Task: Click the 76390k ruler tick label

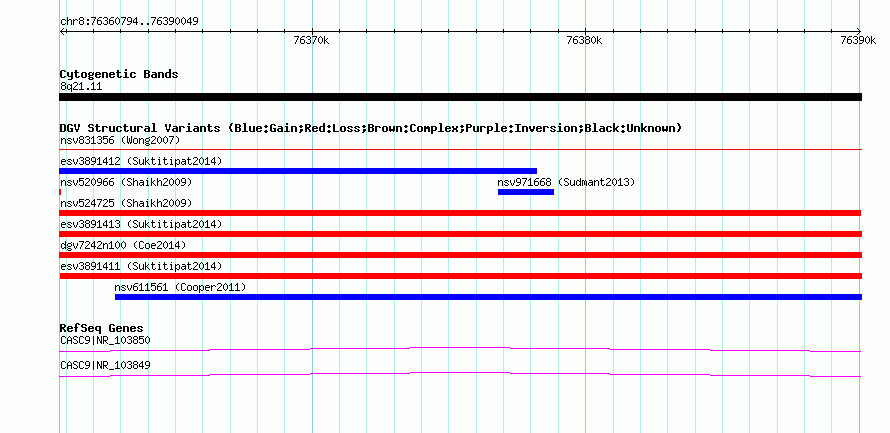Action: tap(859, 40)
